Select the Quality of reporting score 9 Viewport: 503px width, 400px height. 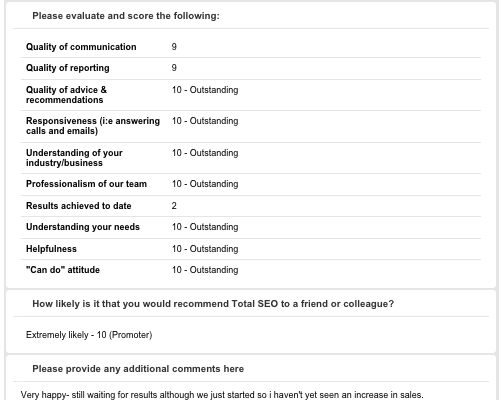[x=174, y=68]
